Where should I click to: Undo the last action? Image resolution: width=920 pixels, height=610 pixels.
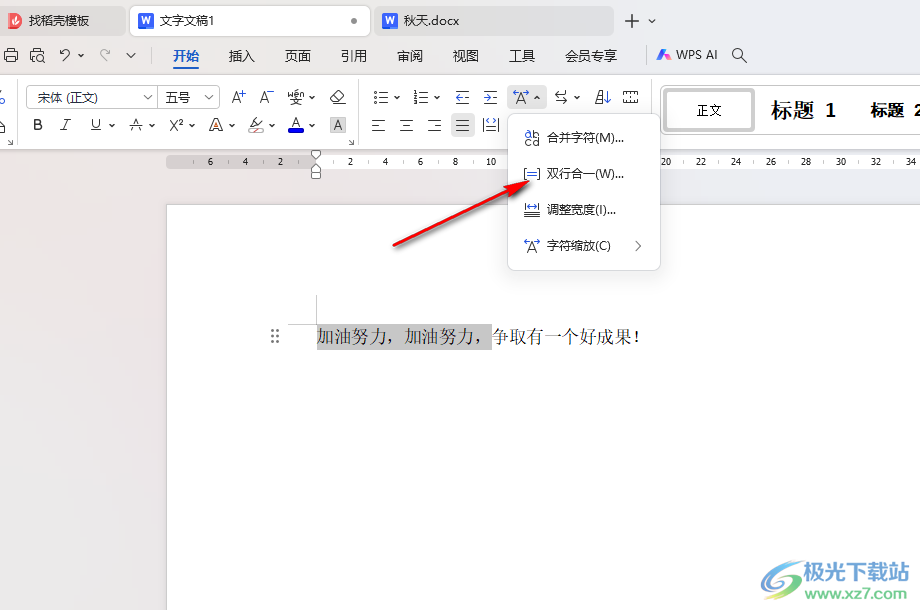65,55
